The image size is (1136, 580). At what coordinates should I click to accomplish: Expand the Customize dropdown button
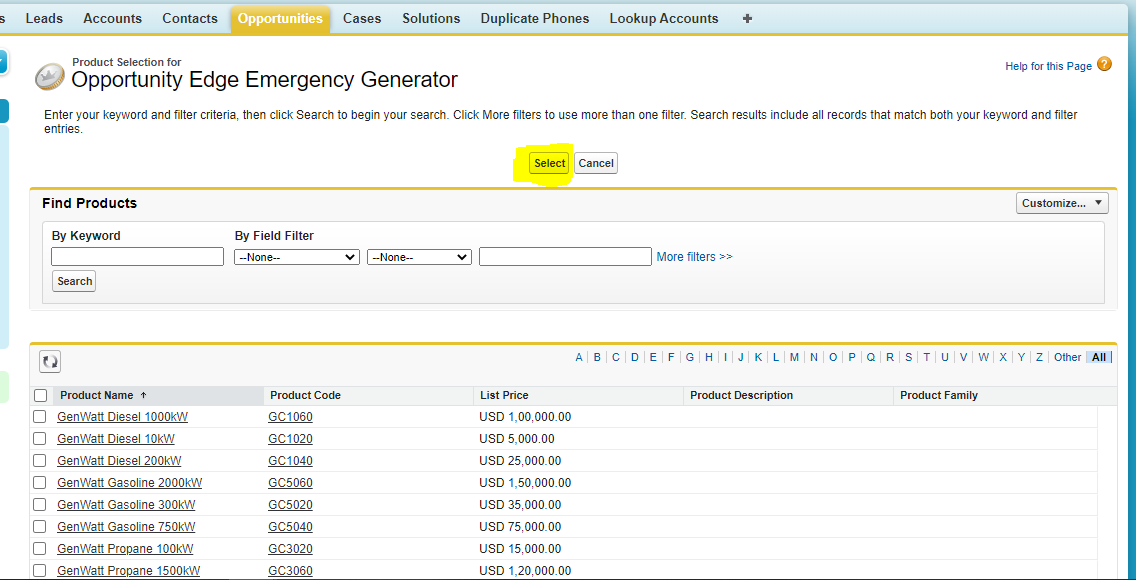(x=1062, y=203)
